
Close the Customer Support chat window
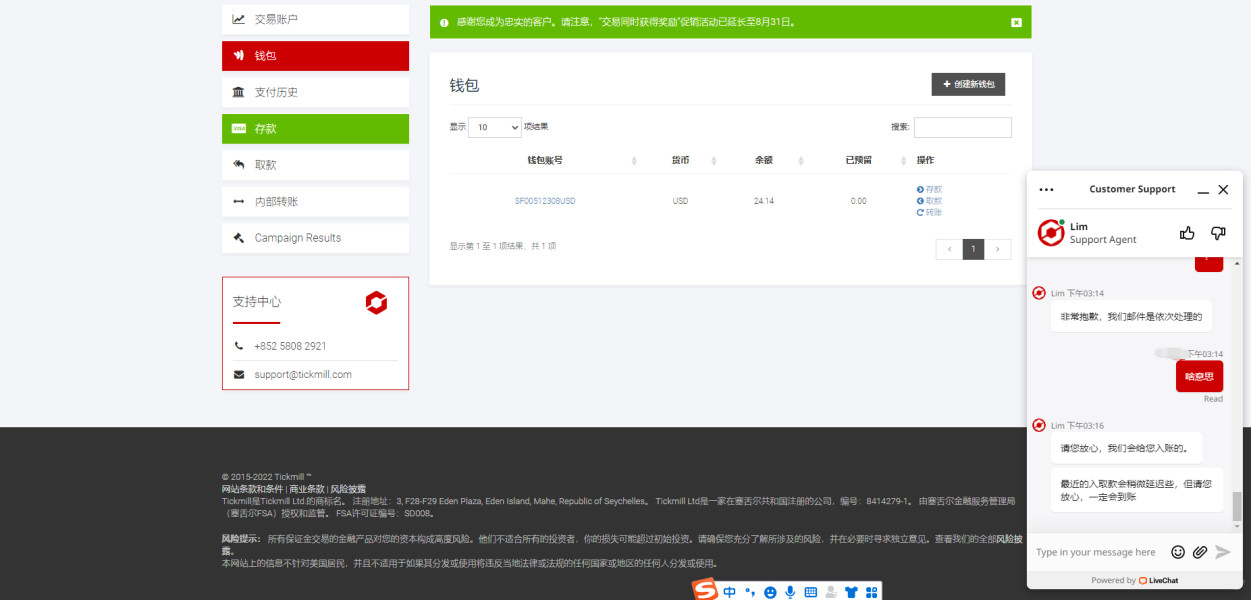point(1223,189)
